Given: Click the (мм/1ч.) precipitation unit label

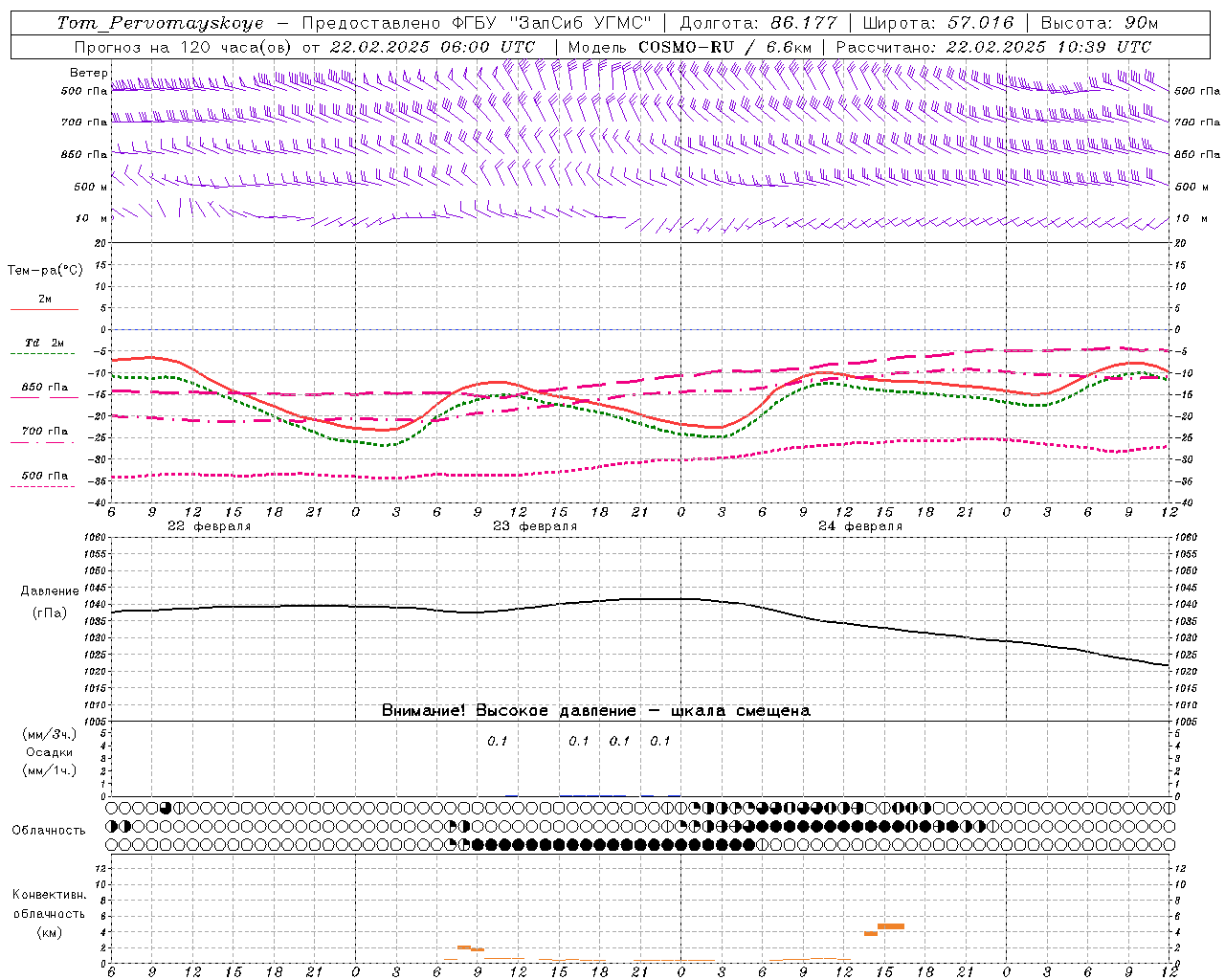Looking at the screenshot, I should click(x=50, y=770).
